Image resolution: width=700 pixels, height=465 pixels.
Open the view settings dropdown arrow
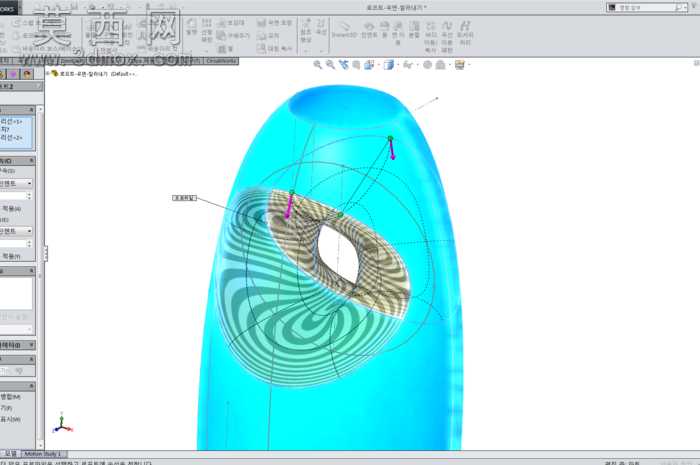pyautogui.click(x=469, y=66)
